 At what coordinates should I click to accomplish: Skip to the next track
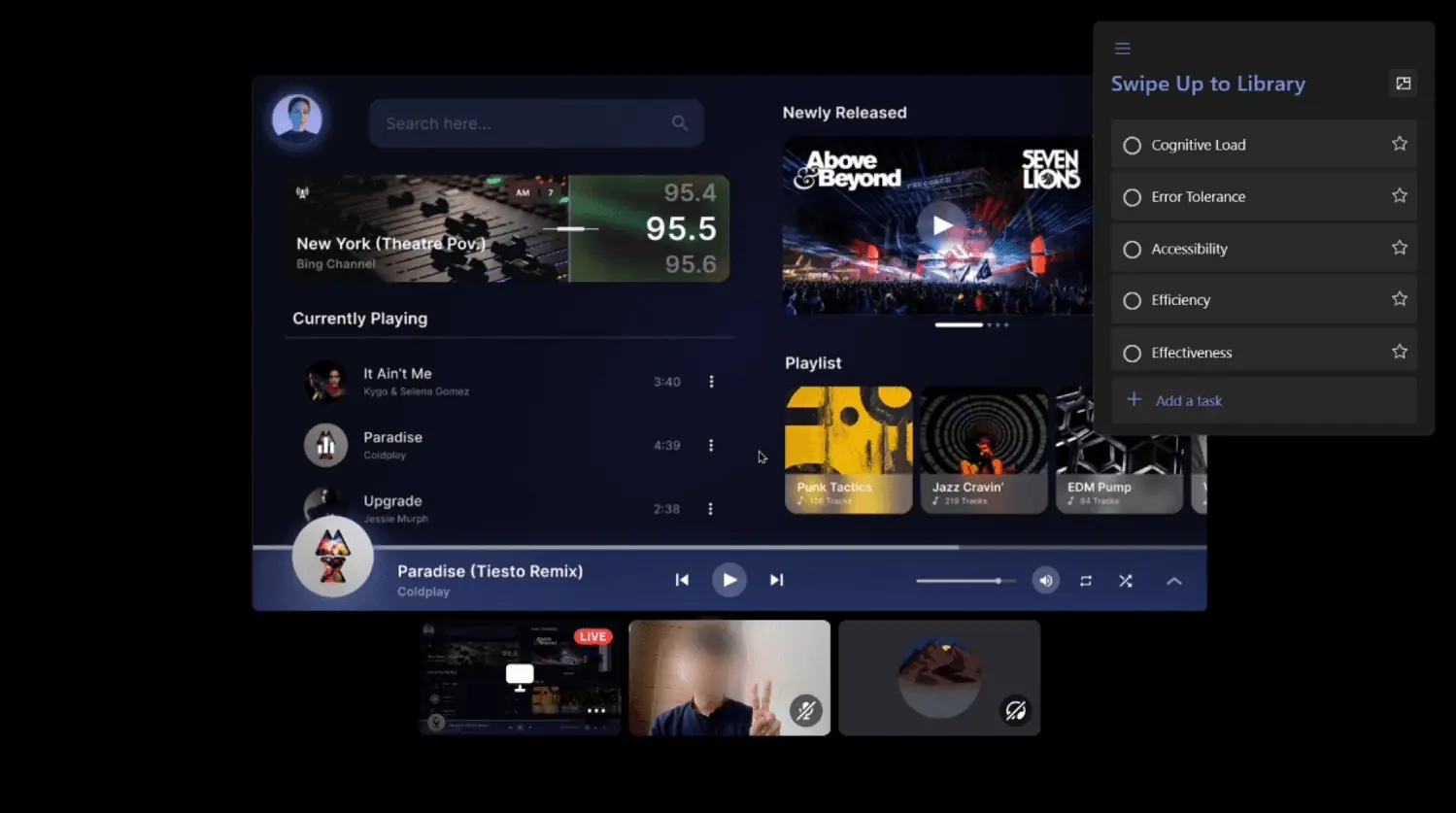[776, 580]
